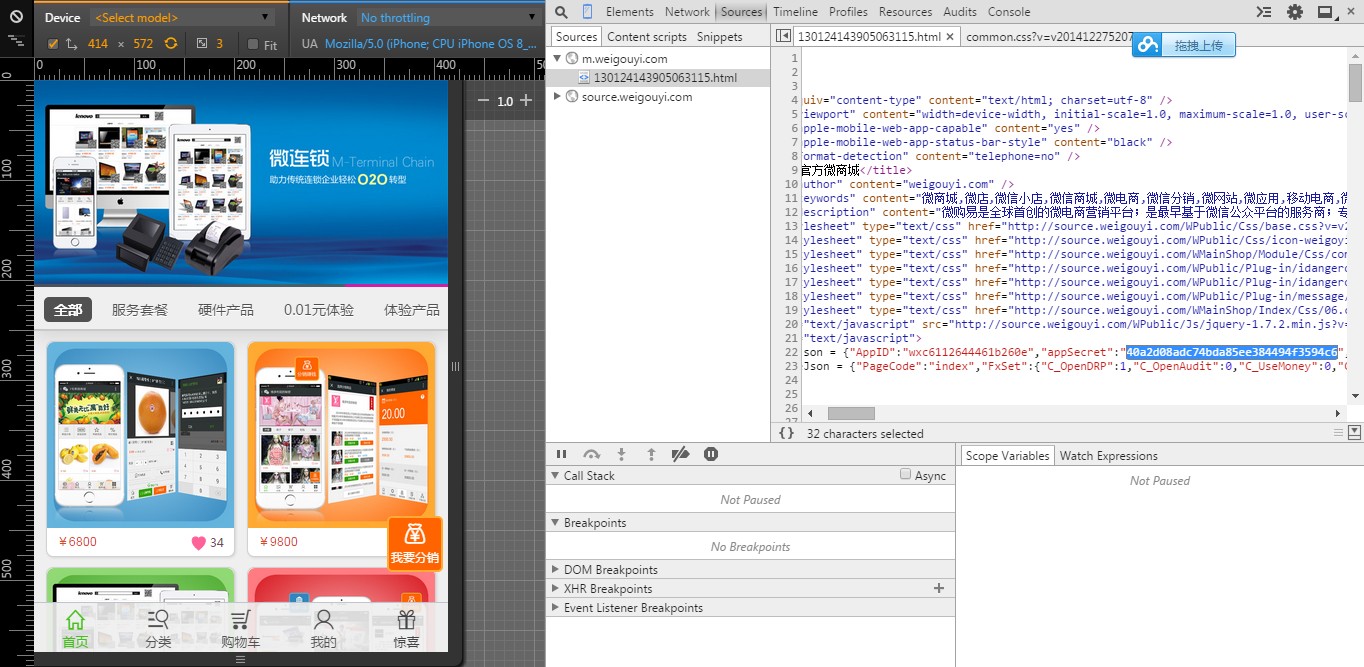
Task: Select the 服务套餐 category tab
Action: [x=140, y=310]
